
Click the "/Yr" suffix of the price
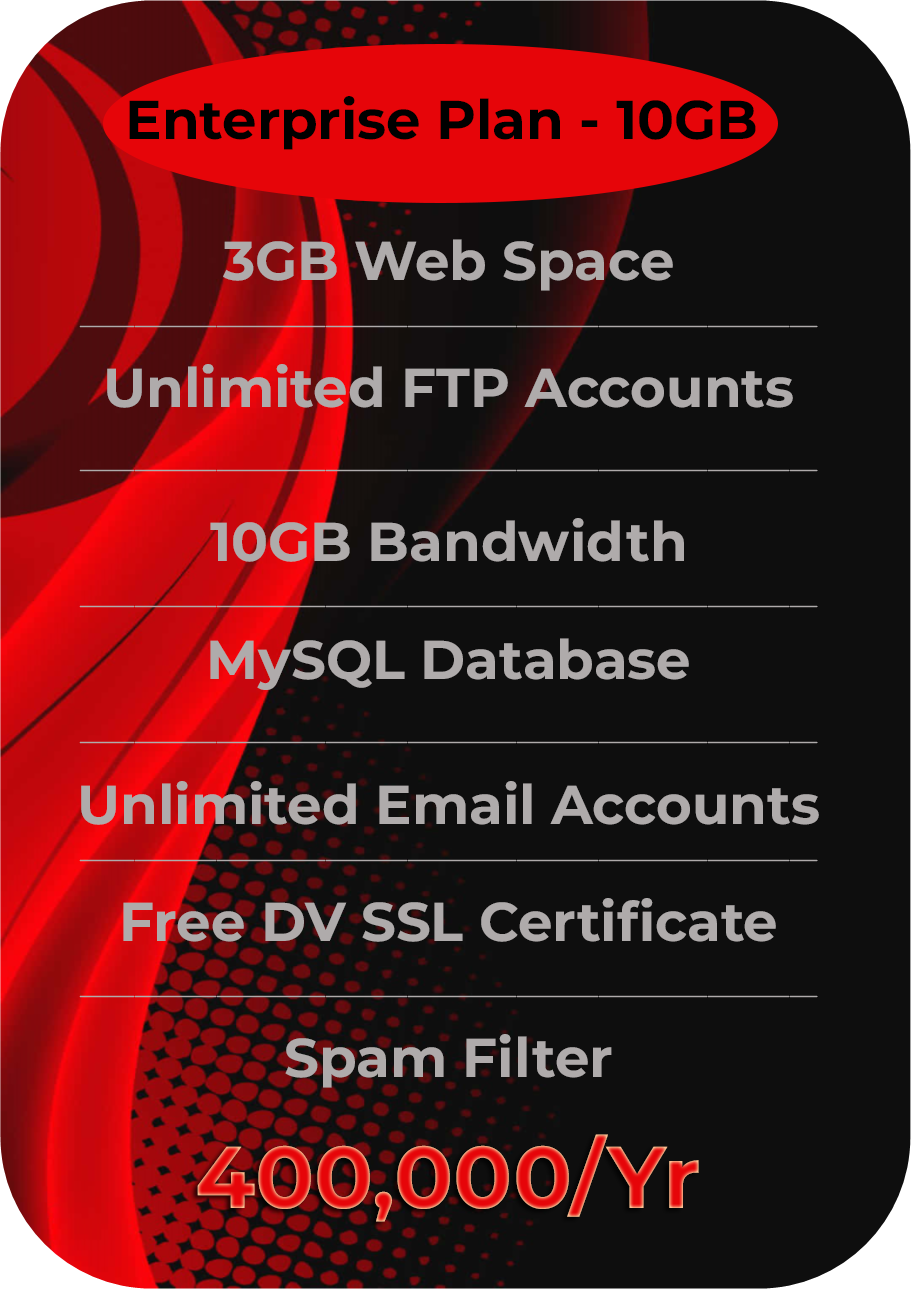[632, 1182]
